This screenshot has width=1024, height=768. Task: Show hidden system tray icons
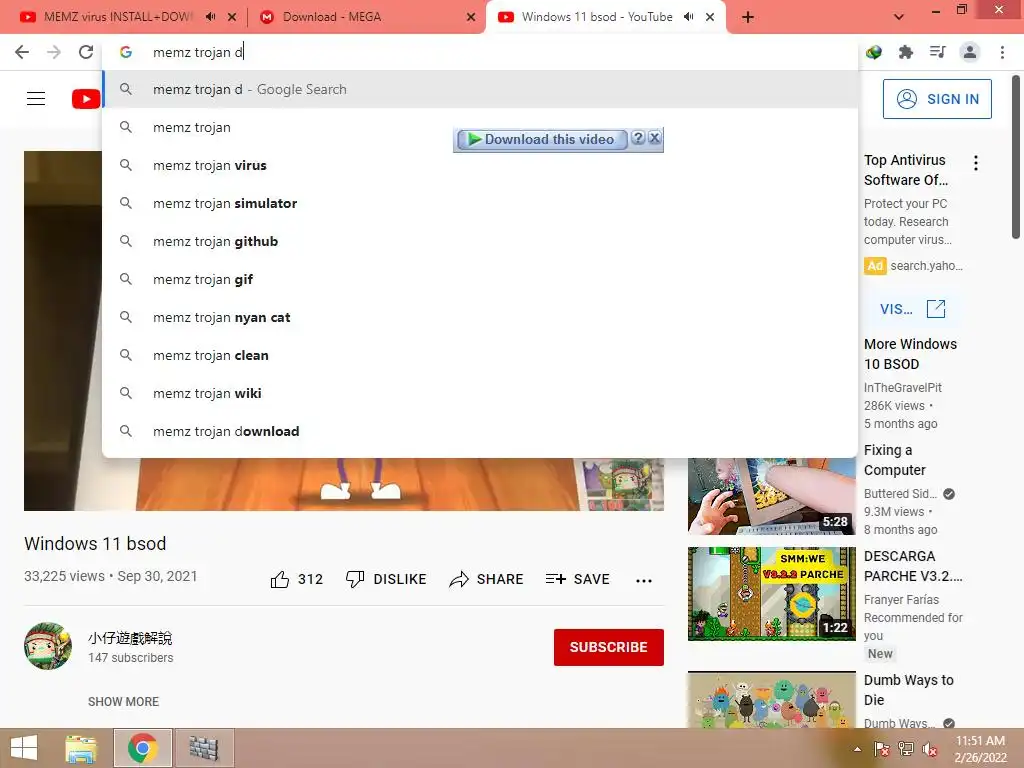coord(857,749)
